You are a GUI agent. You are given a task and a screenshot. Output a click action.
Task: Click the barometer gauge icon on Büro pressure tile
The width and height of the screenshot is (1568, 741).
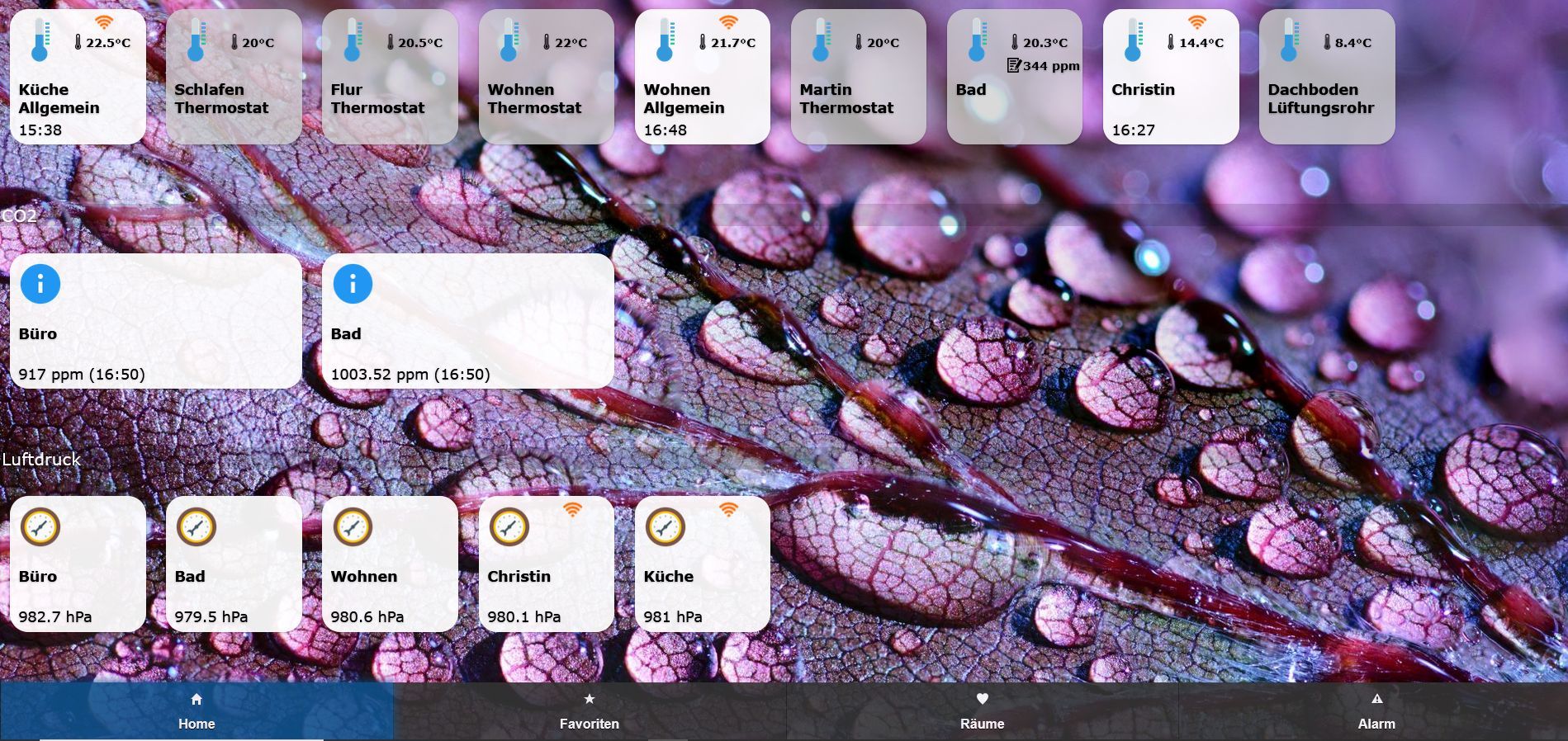[40, 526]
